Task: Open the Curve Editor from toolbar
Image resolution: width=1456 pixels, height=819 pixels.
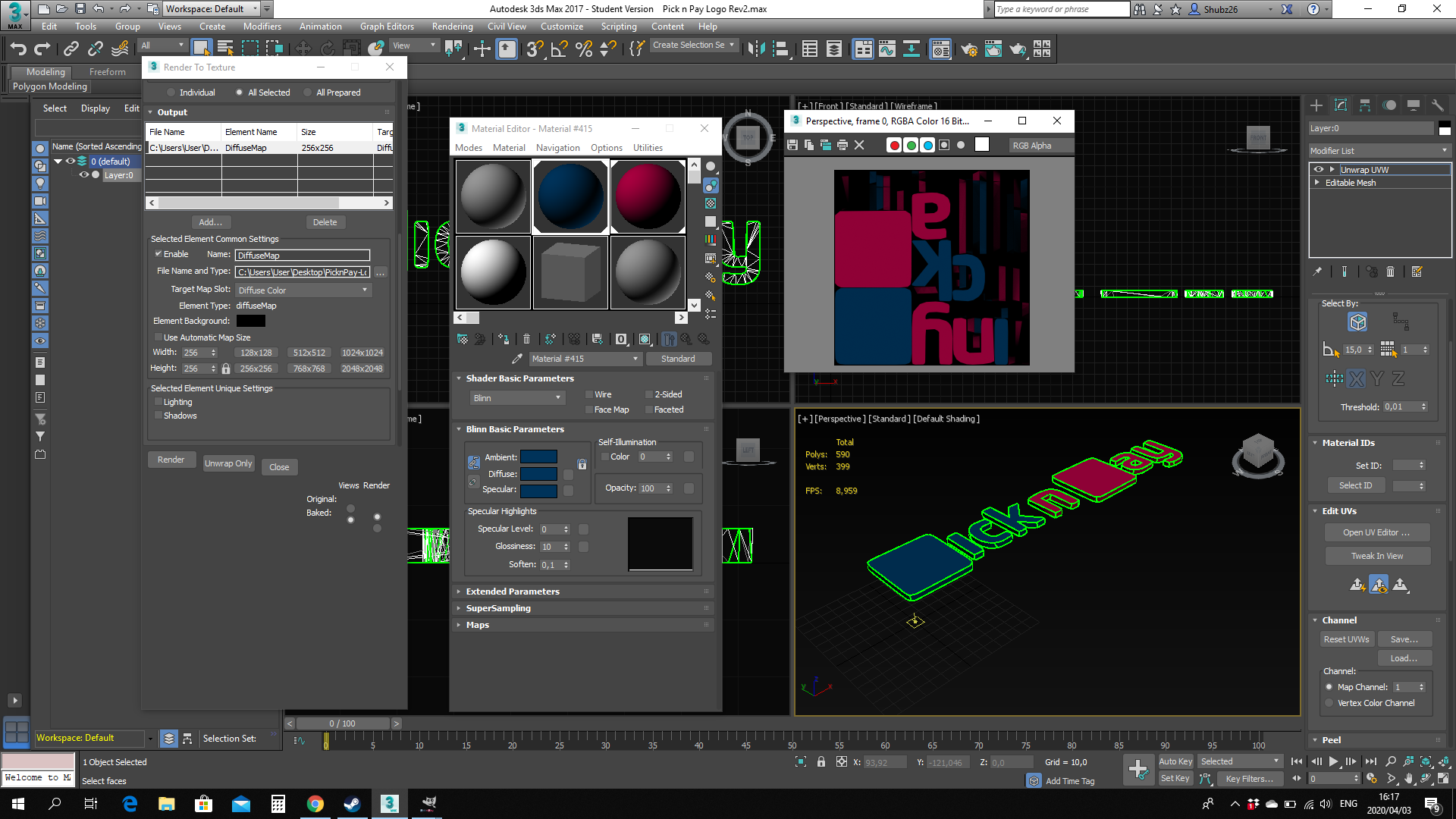Action: tap(887, 49)
